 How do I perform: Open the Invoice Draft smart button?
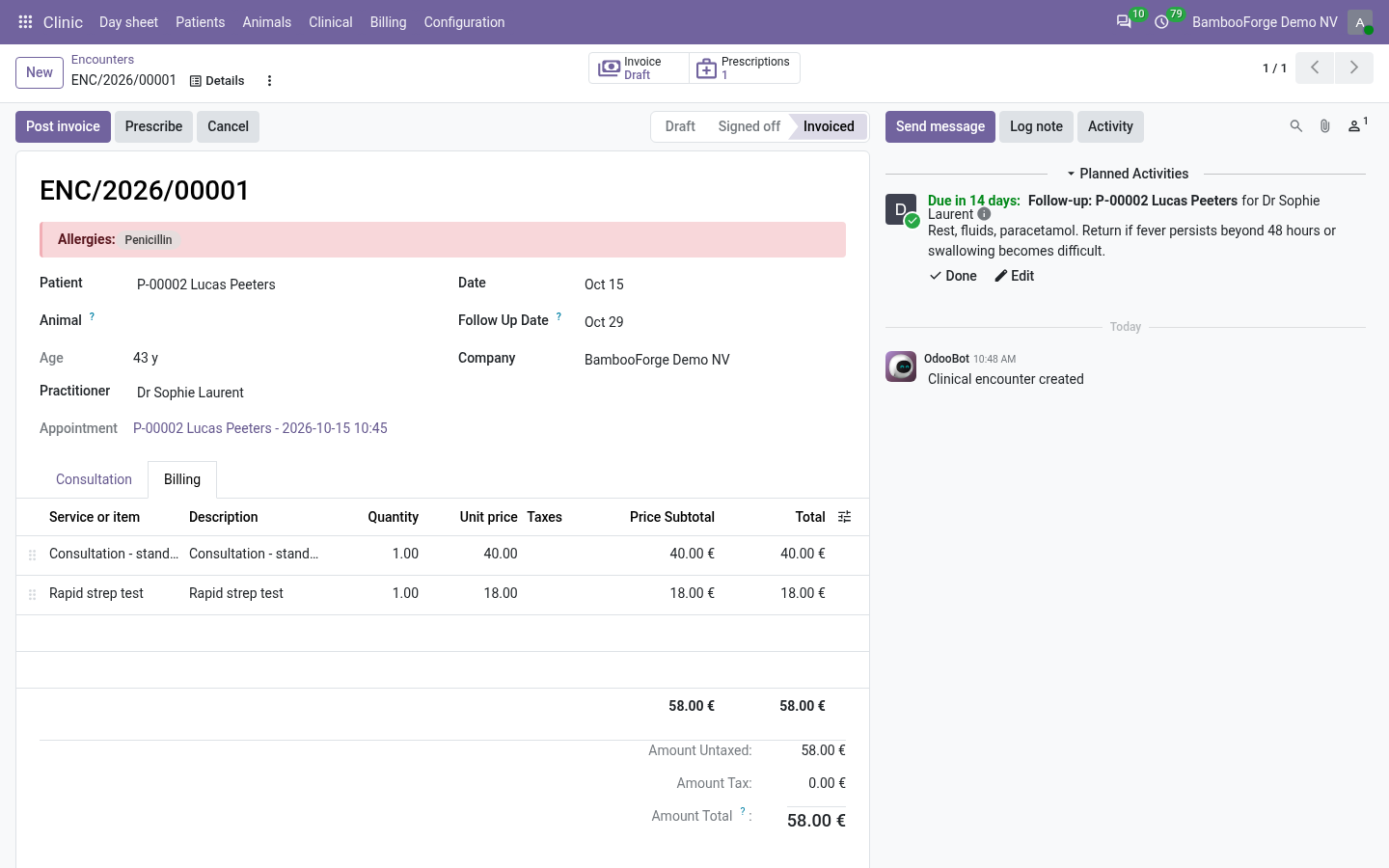[x=639, y=68]
